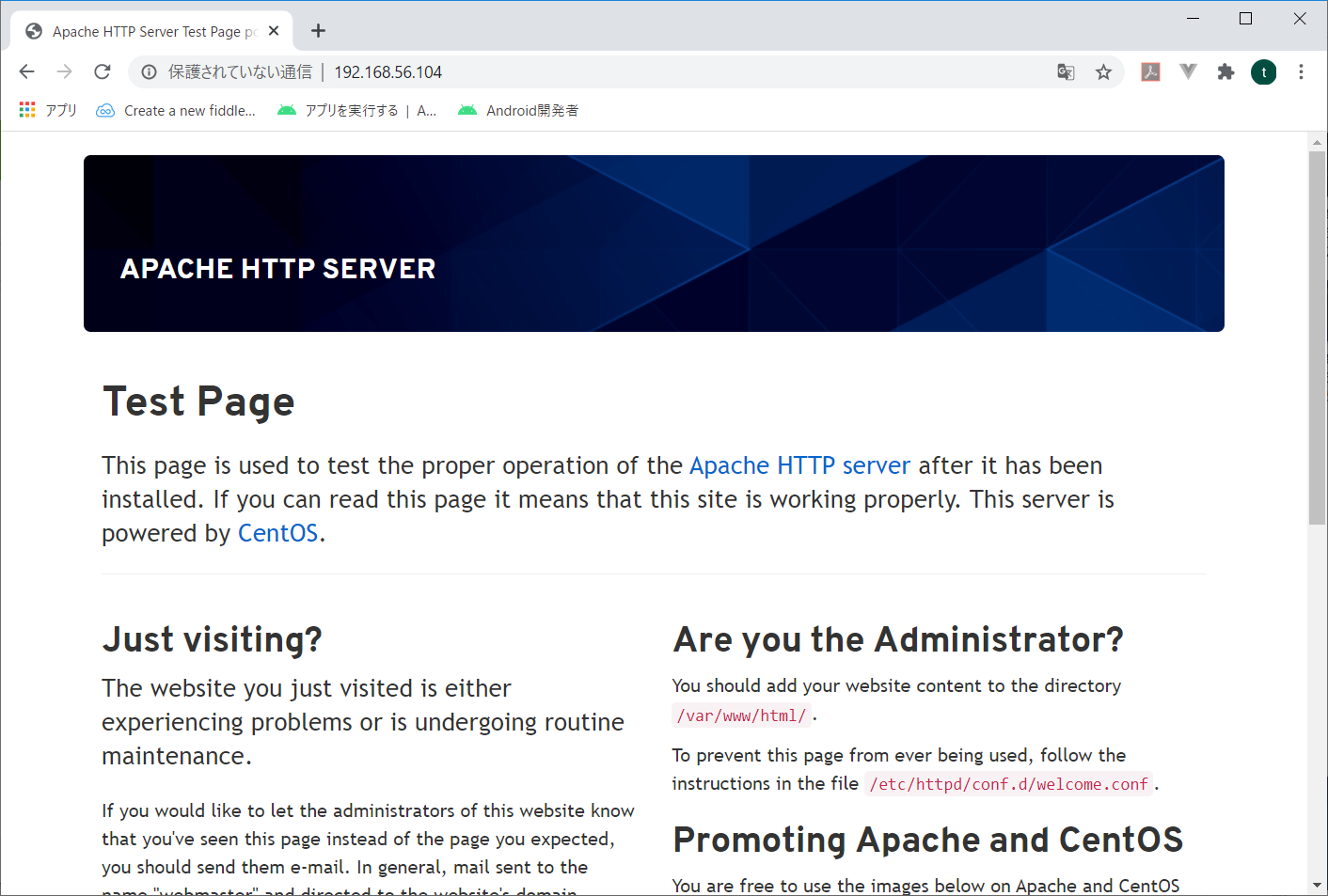View site information (not secure) icon

149,72
